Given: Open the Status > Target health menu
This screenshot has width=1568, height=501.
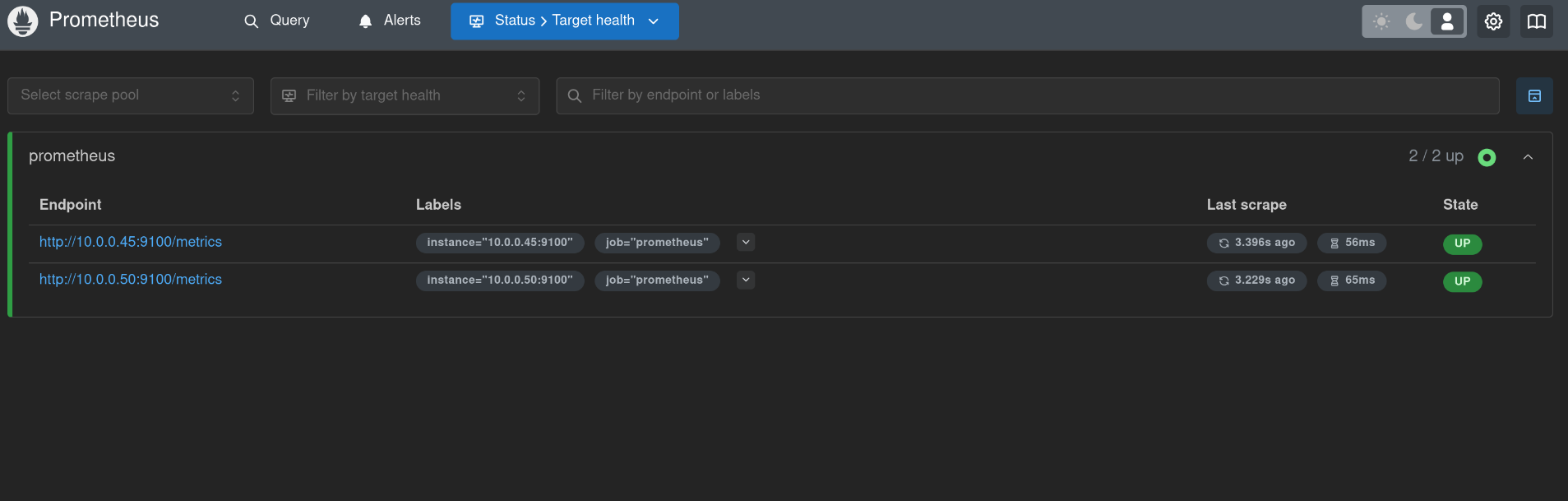Looking at the screenshot, I should click(x=565, y=21).
